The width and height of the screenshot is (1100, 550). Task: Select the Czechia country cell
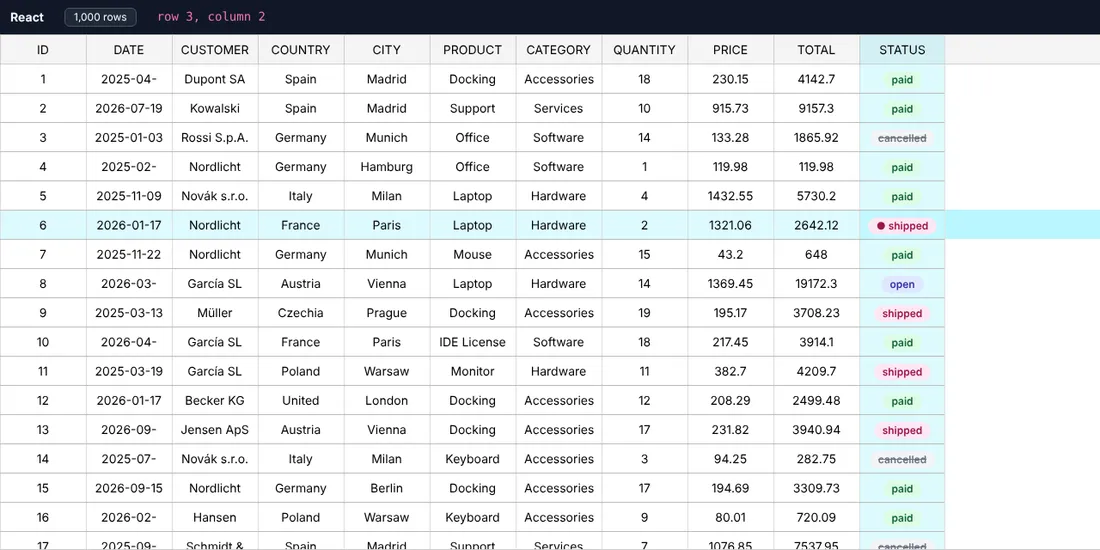301,313
